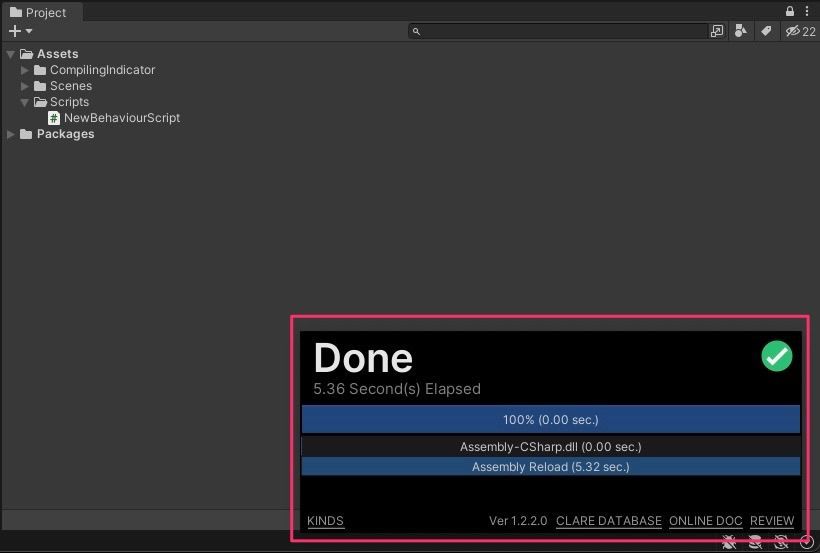Collapse the Assets root folder arrow

[10, 54]
